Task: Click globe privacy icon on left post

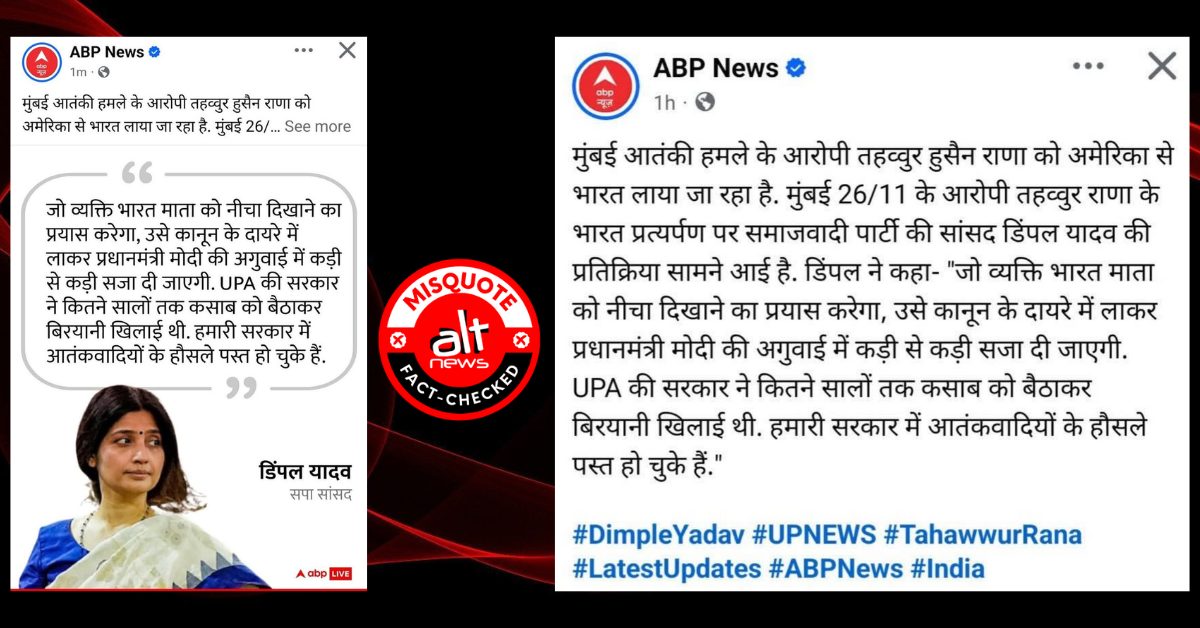Action: point(104,72)
